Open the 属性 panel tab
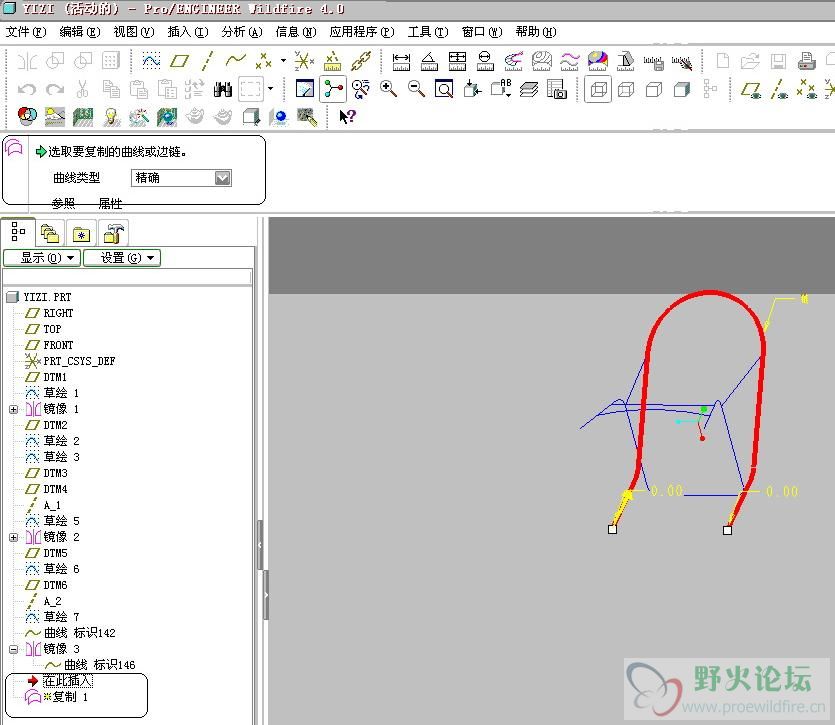This screenshot has height=725, width=835. [110, 203]
